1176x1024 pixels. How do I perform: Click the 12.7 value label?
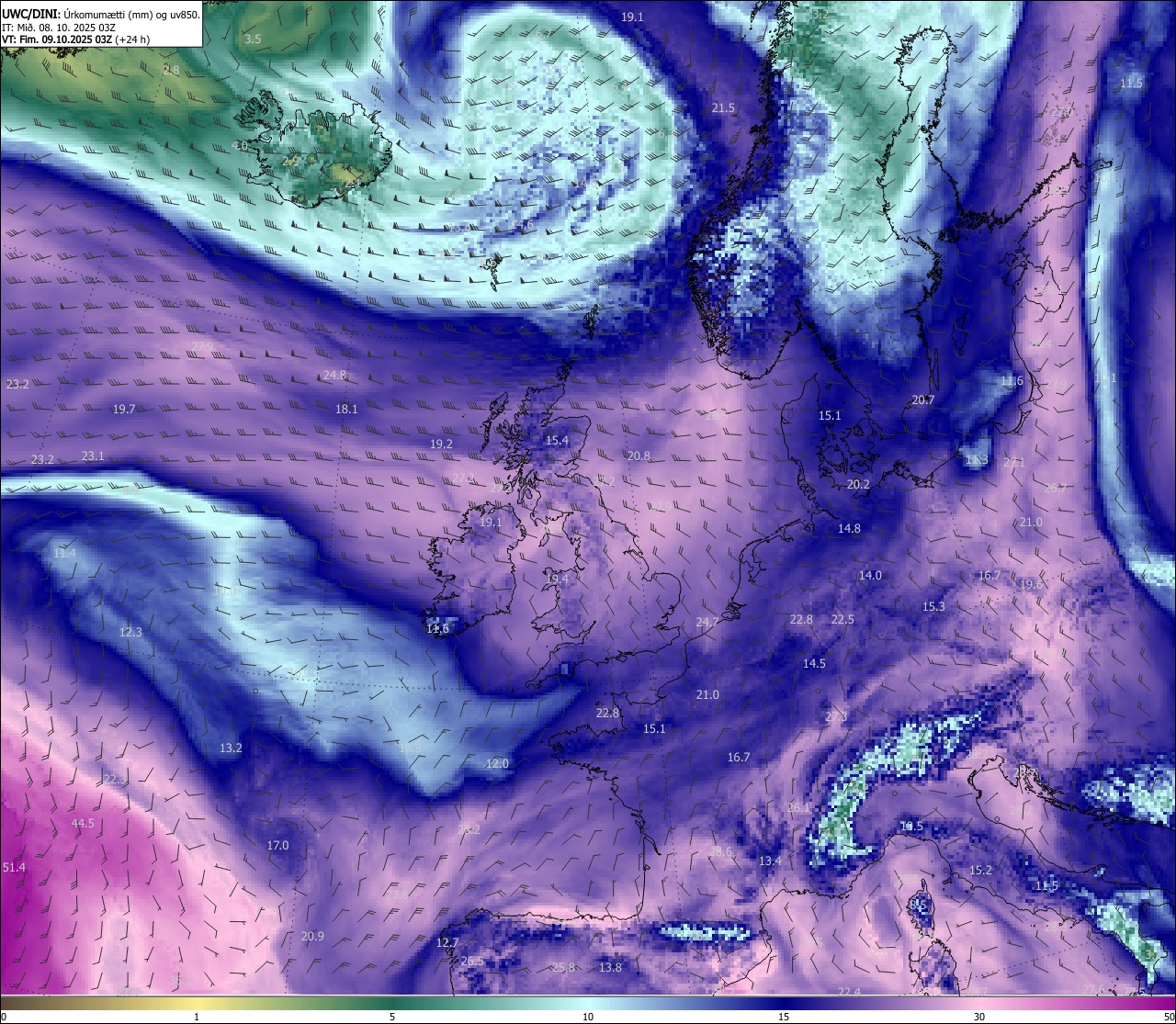click(x=447, y=942)
